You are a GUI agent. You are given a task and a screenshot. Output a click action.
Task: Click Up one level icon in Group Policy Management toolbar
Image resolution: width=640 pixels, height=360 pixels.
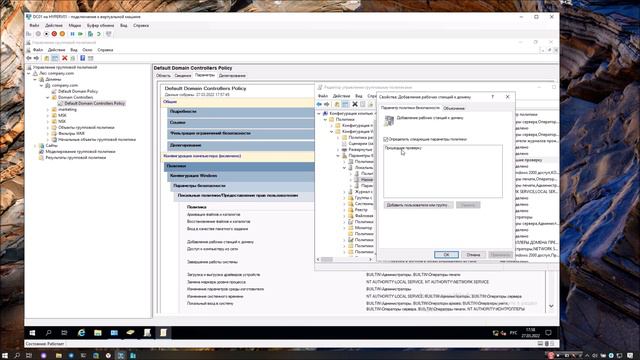click(47, 58)
